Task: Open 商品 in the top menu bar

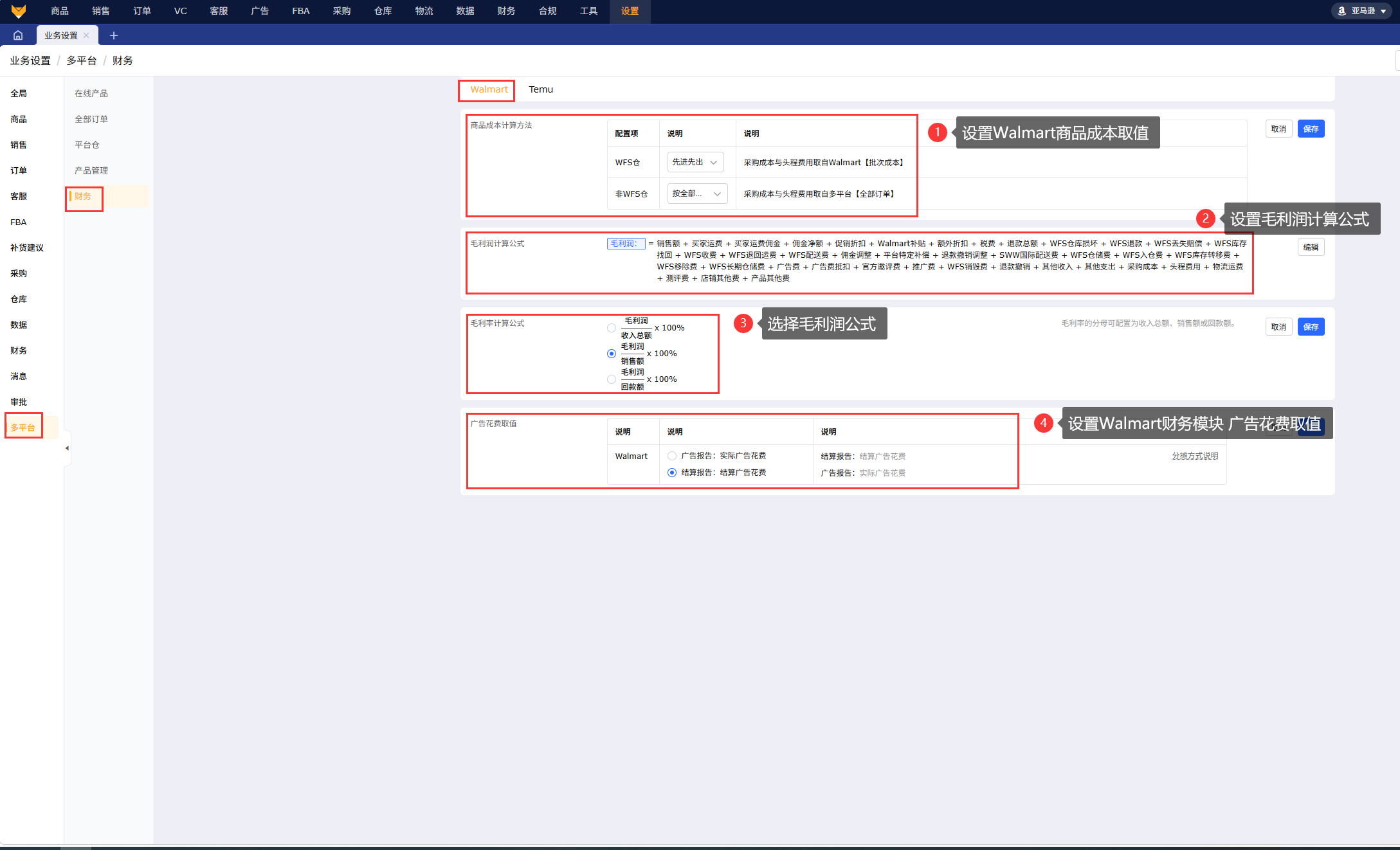Action: pos(60,11)
